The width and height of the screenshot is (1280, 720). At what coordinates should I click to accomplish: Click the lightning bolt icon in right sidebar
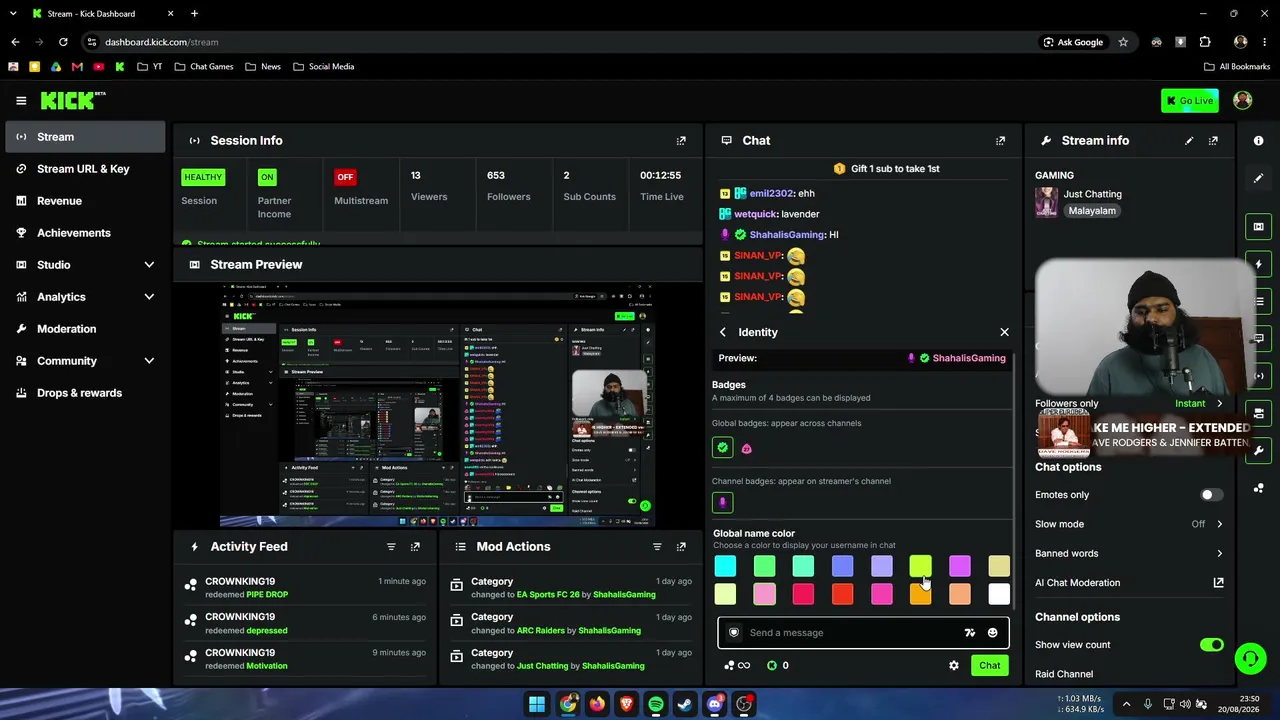(1258, 265)
